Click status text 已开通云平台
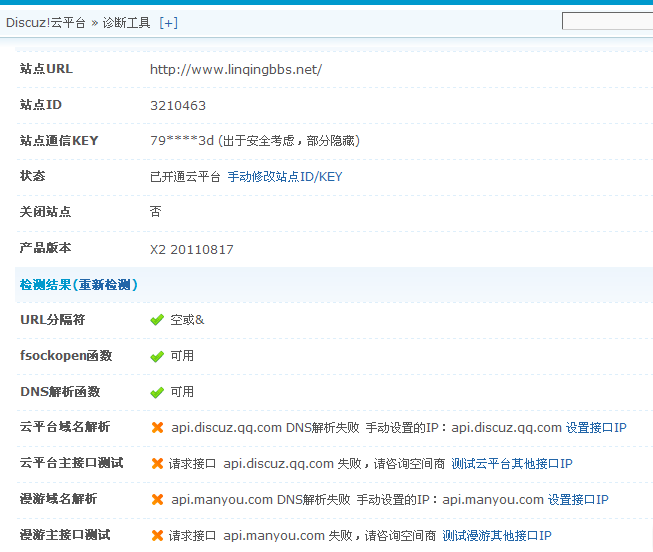653x552 pixels. click(x=185, y=177)
